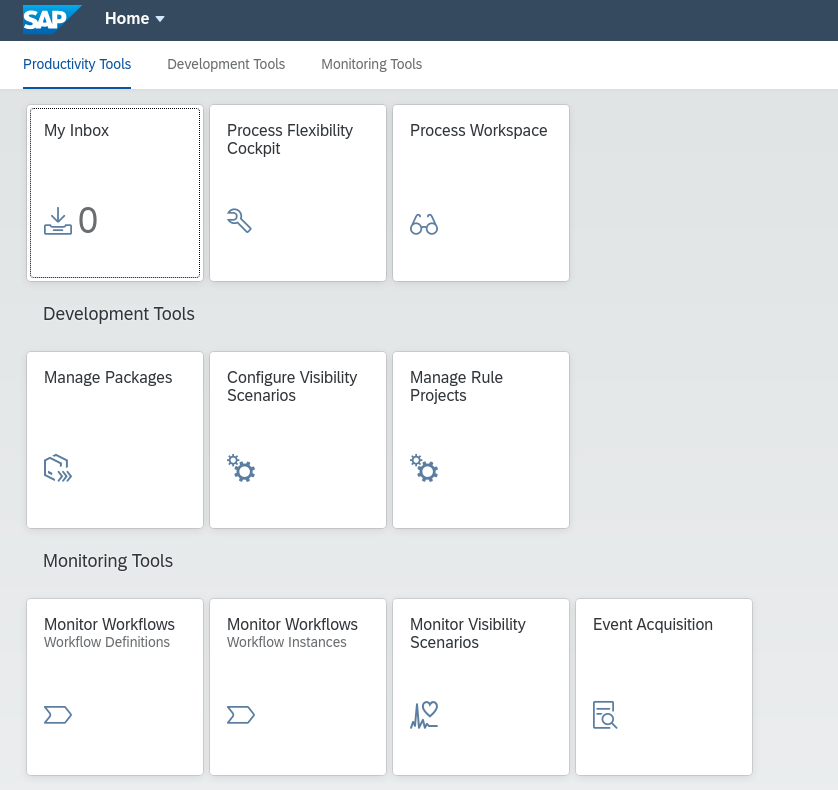Open the My Inbox tile title

pos(77,130)
